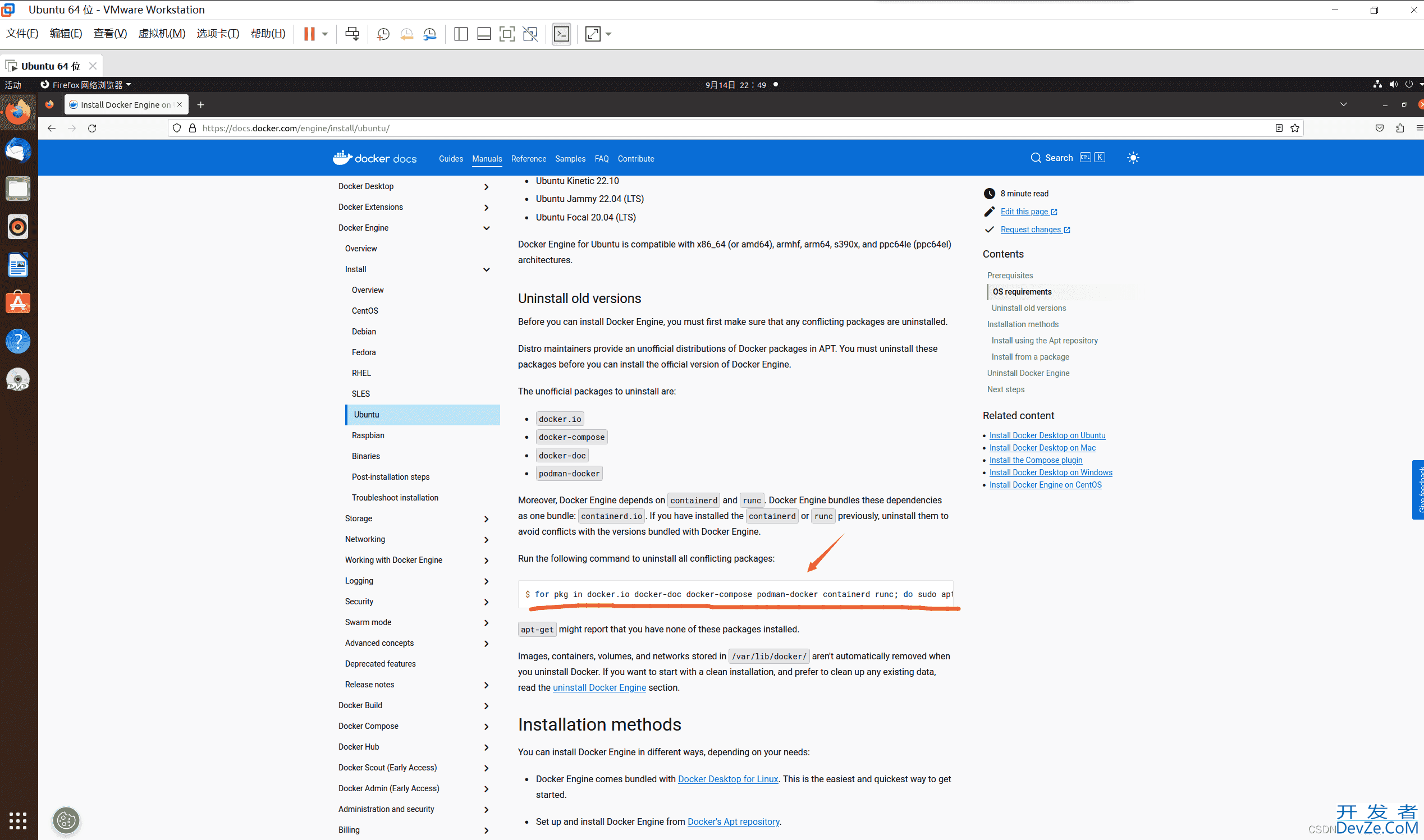Open the Reference nav tab
The width and height of the screenshot is (1424, 840).
(x=528, y=159)
